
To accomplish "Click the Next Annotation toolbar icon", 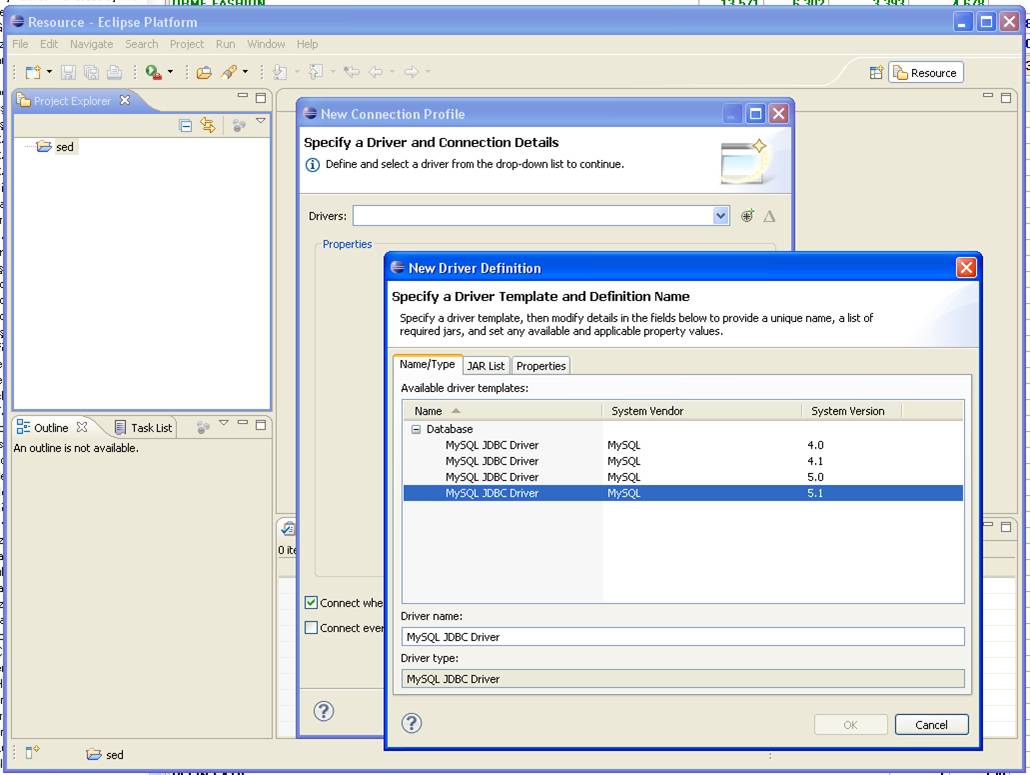I will 280,72.
